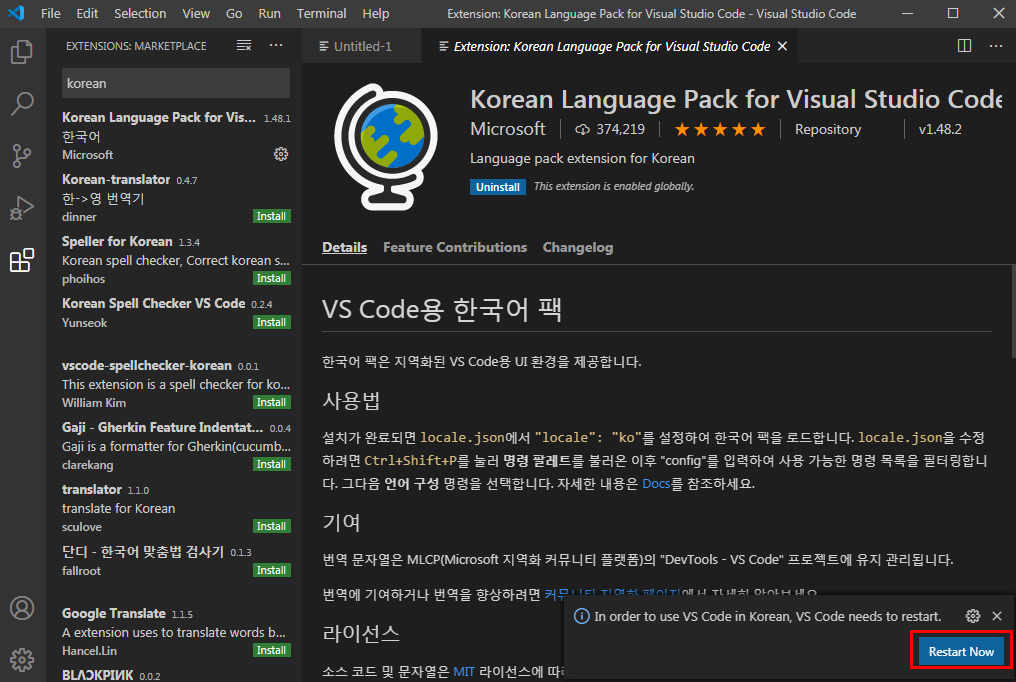Viewport: 1016px width, 682px height.
Task: Open Run and Debug view icon
Action: tap(22, 208)
